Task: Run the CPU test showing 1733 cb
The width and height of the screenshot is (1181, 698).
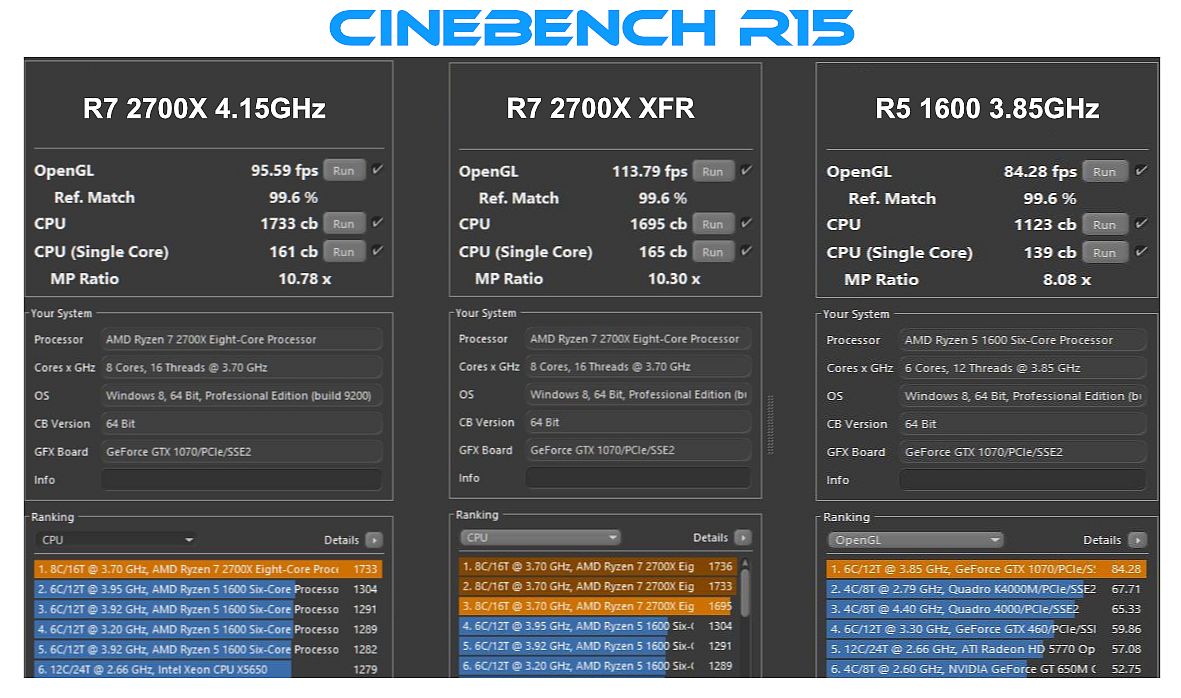Action: 343,224
